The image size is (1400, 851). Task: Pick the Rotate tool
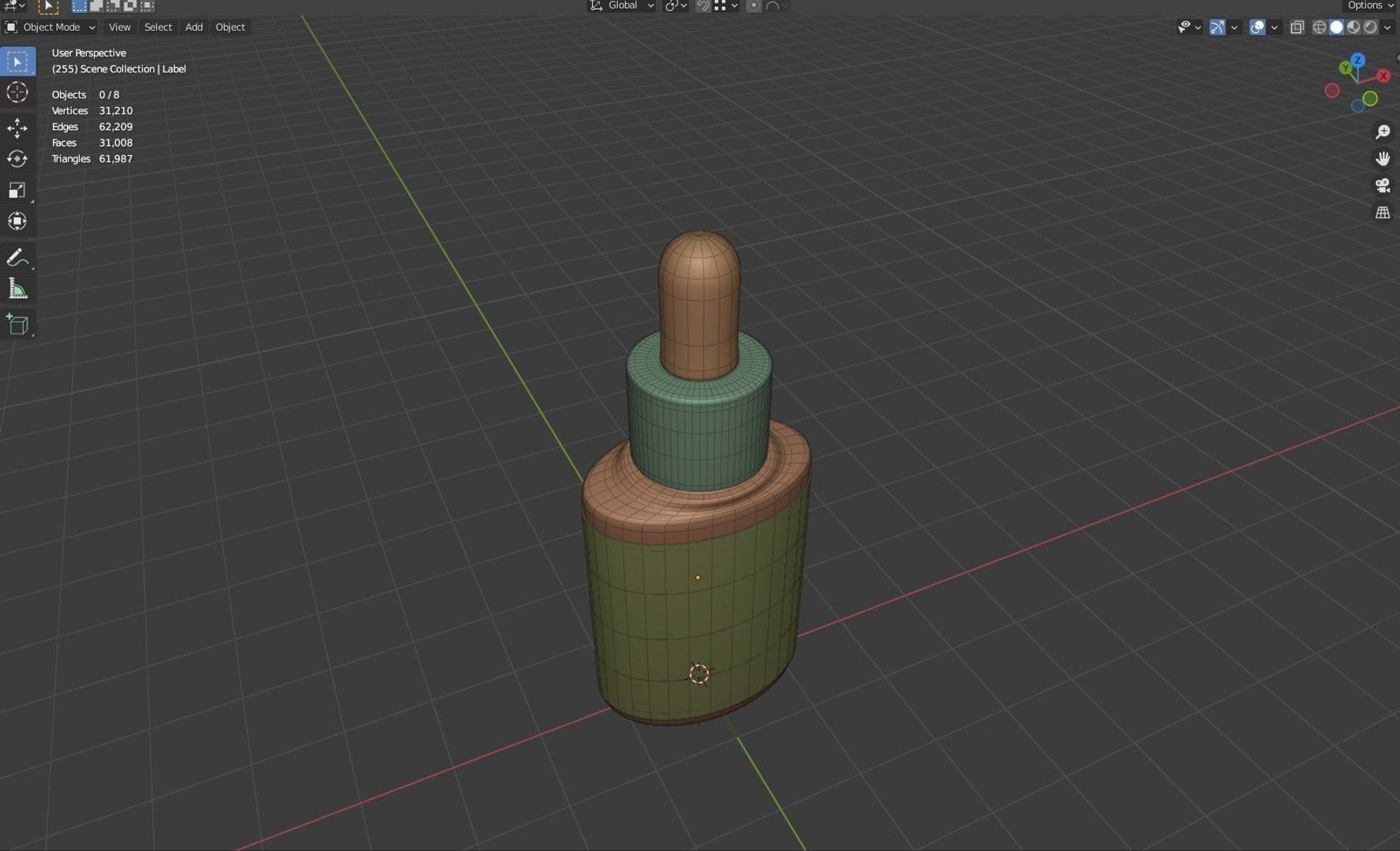pyautogui.click(x=17, y=159)
